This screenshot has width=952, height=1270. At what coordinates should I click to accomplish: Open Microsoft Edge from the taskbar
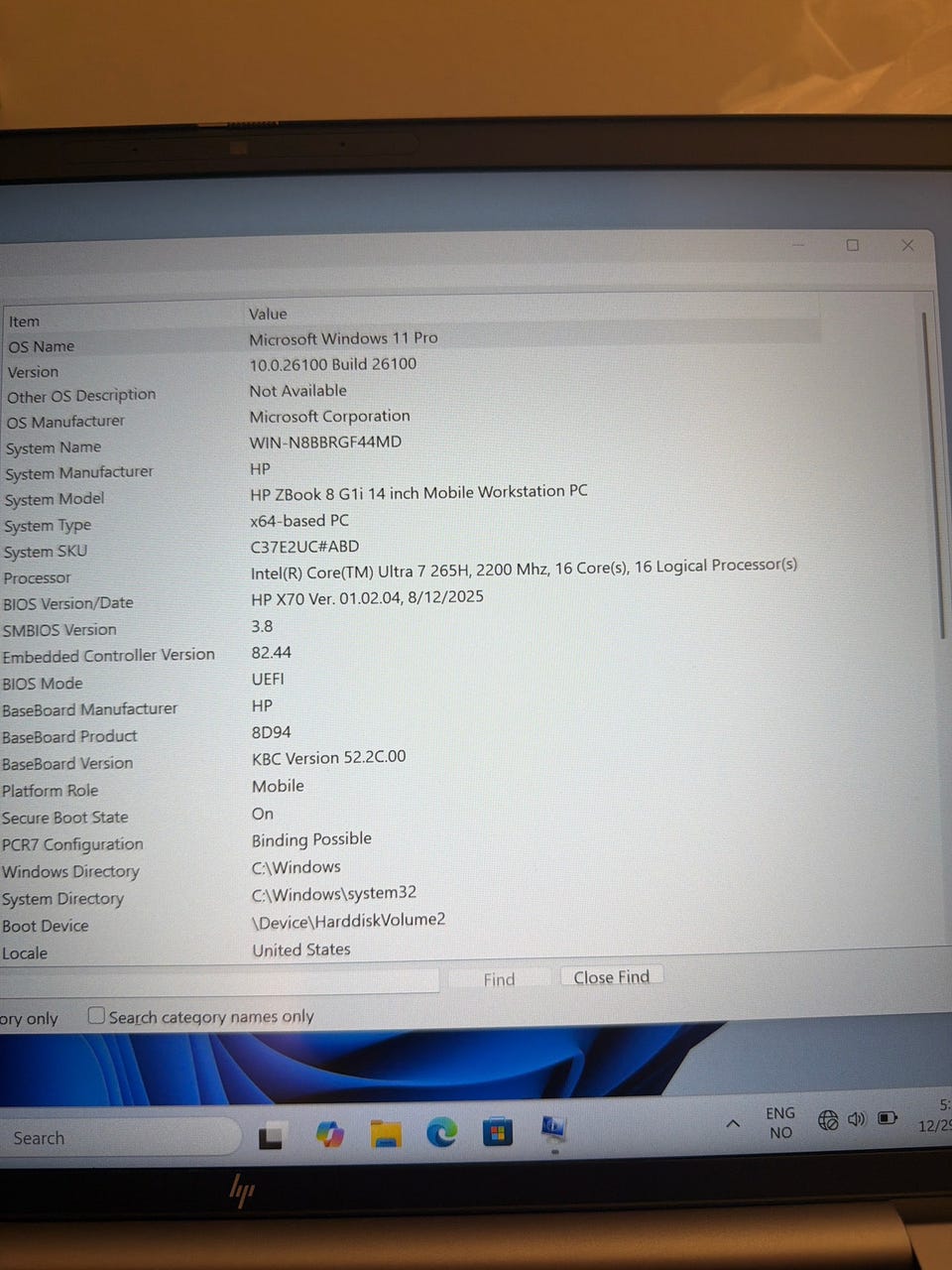coord(441,1132)
